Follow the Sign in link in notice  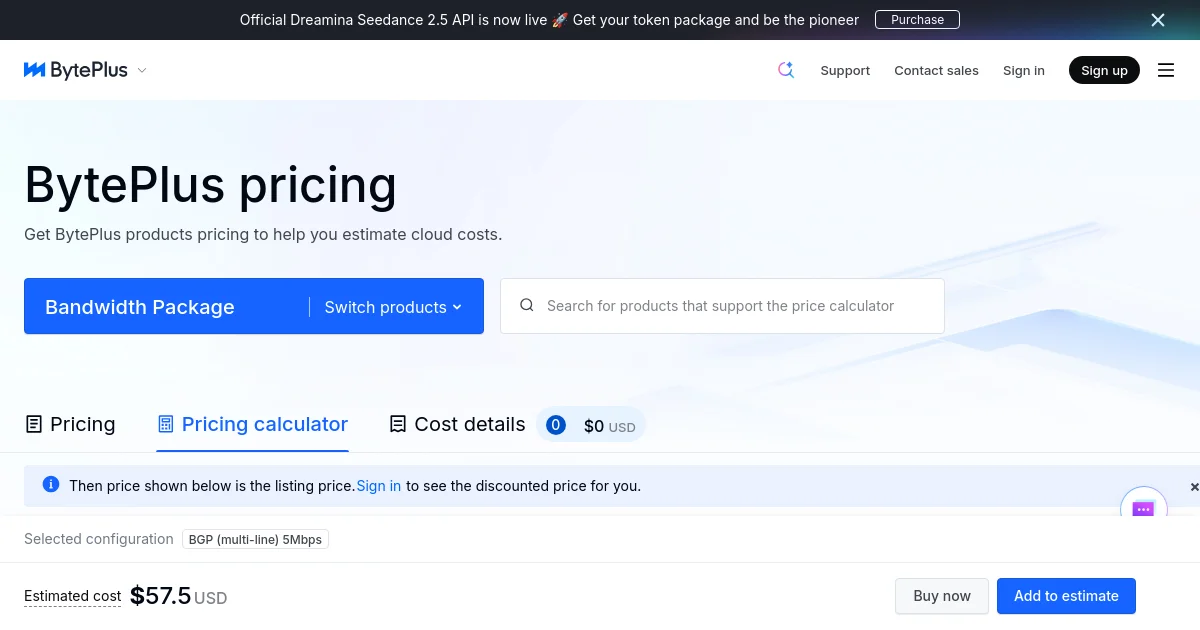[379, 486]
